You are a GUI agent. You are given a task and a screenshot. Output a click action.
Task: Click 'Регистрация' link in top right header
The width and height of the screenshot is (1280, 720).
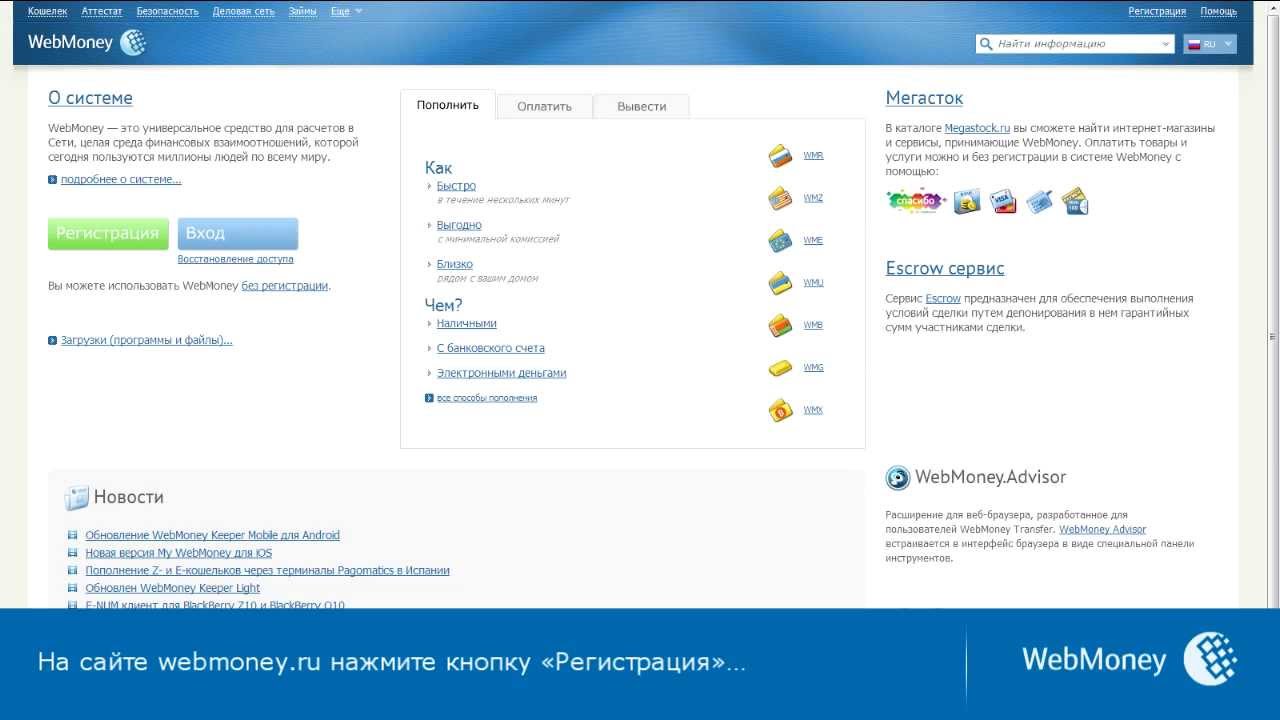1157,12
